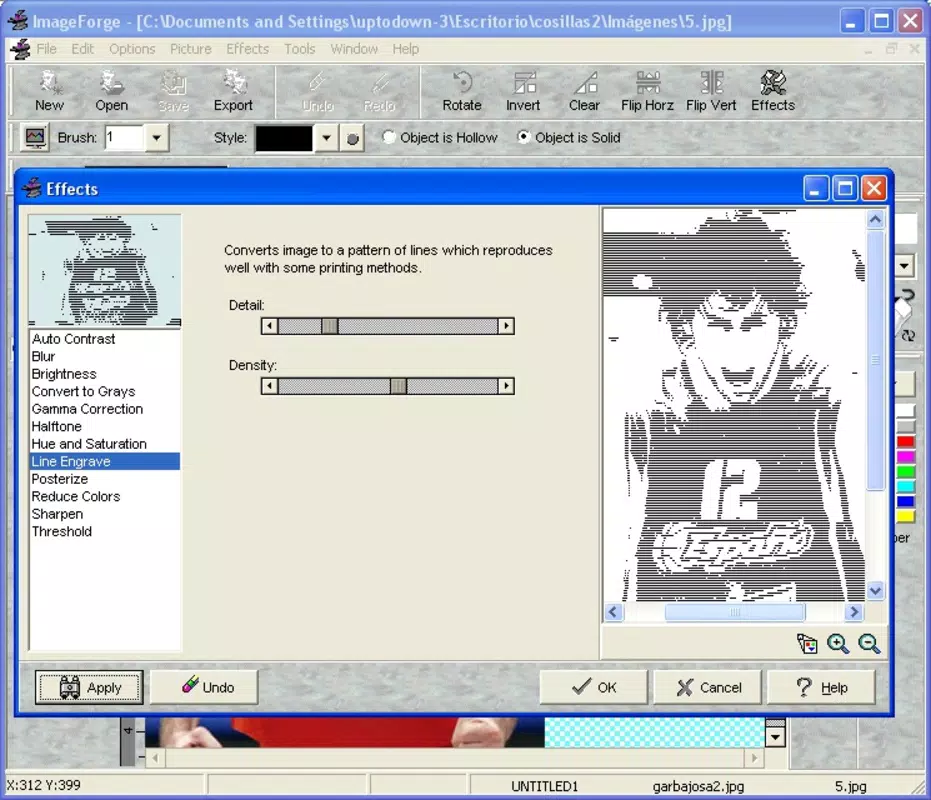Click the Undo button in Effects dialog
This screenshot has height=800, width=931.
tap(204, 687)
